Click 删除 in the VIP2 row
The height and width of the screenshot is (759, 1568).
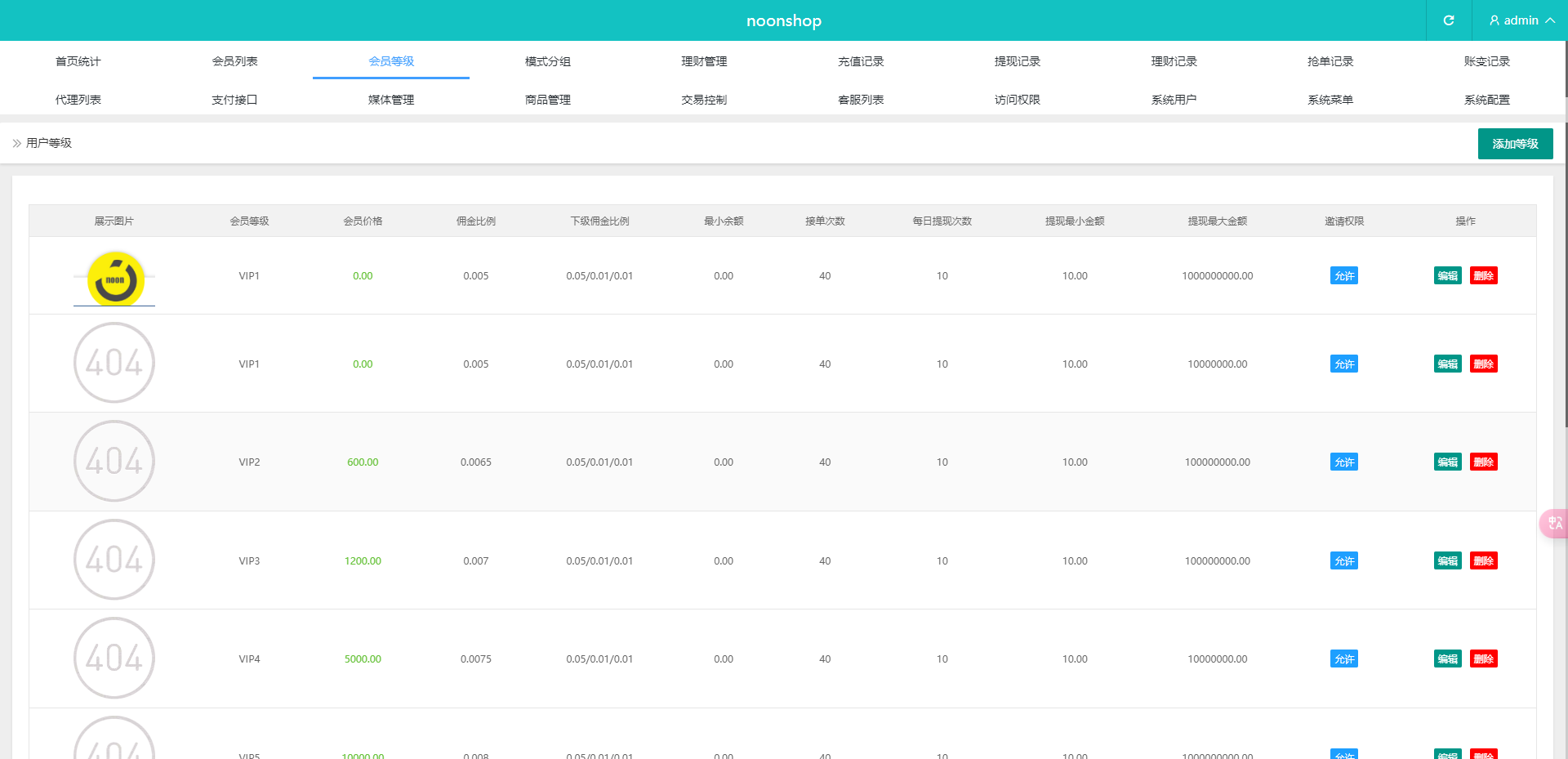pos(1484,462)
